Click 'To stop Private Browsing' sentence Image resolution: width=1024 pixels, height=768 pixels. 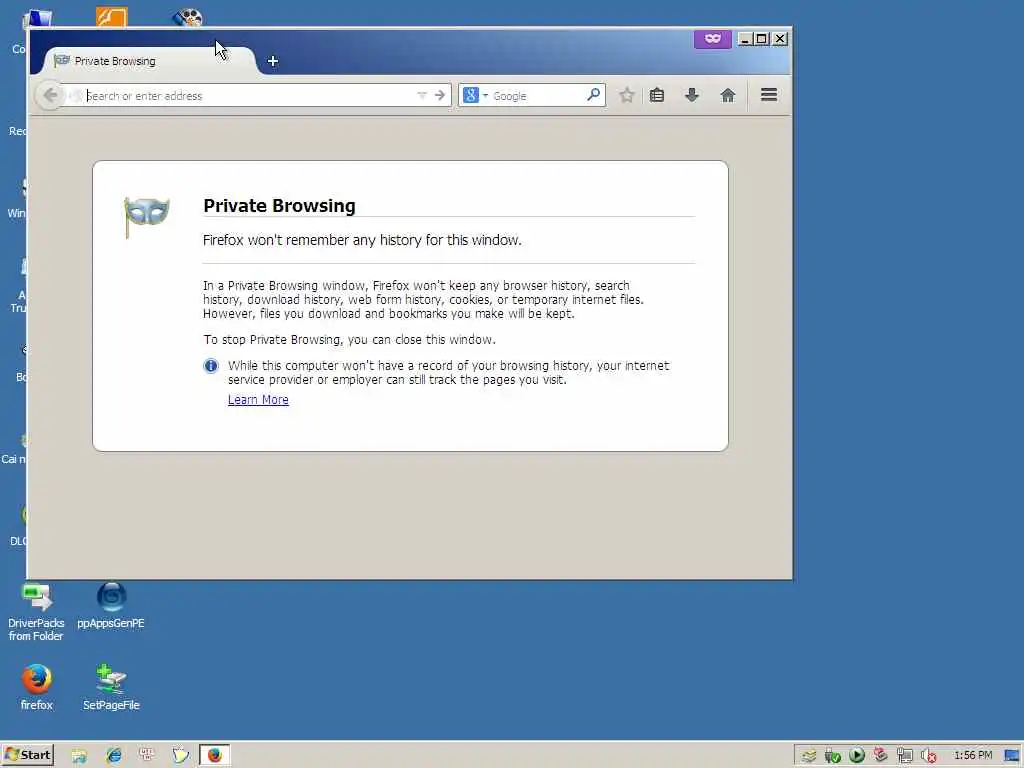349,340
